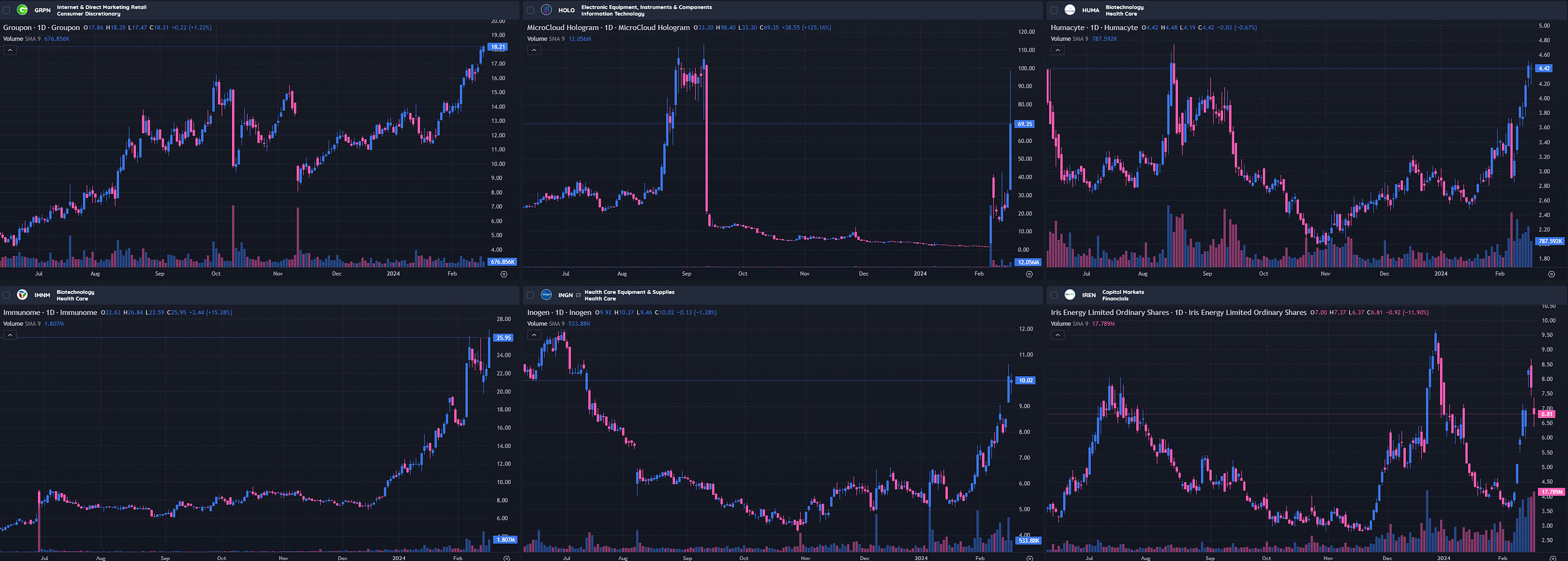Click the 25.95 price label on Immunome
Viewport: 1568px width, 561px height.
(504, 338)
